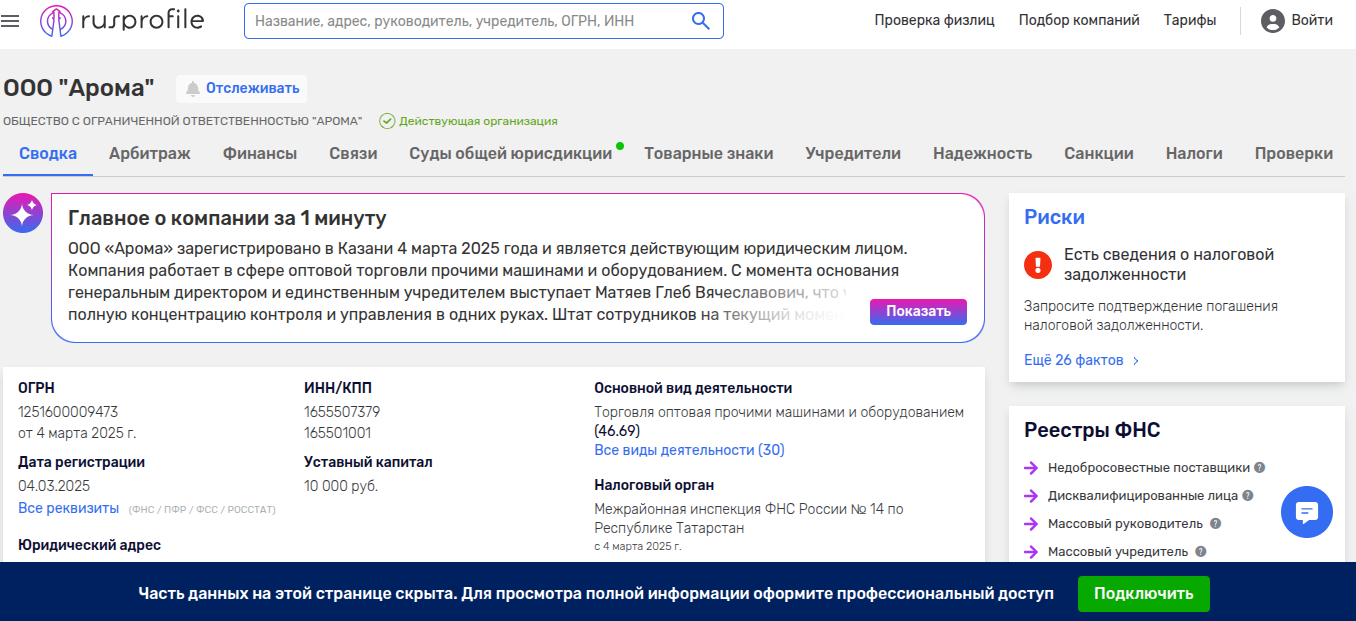The height and width of the screenshot is (621, 1356).
Task: Click Массовый учредитель registry link
Action: point(1118,551)
